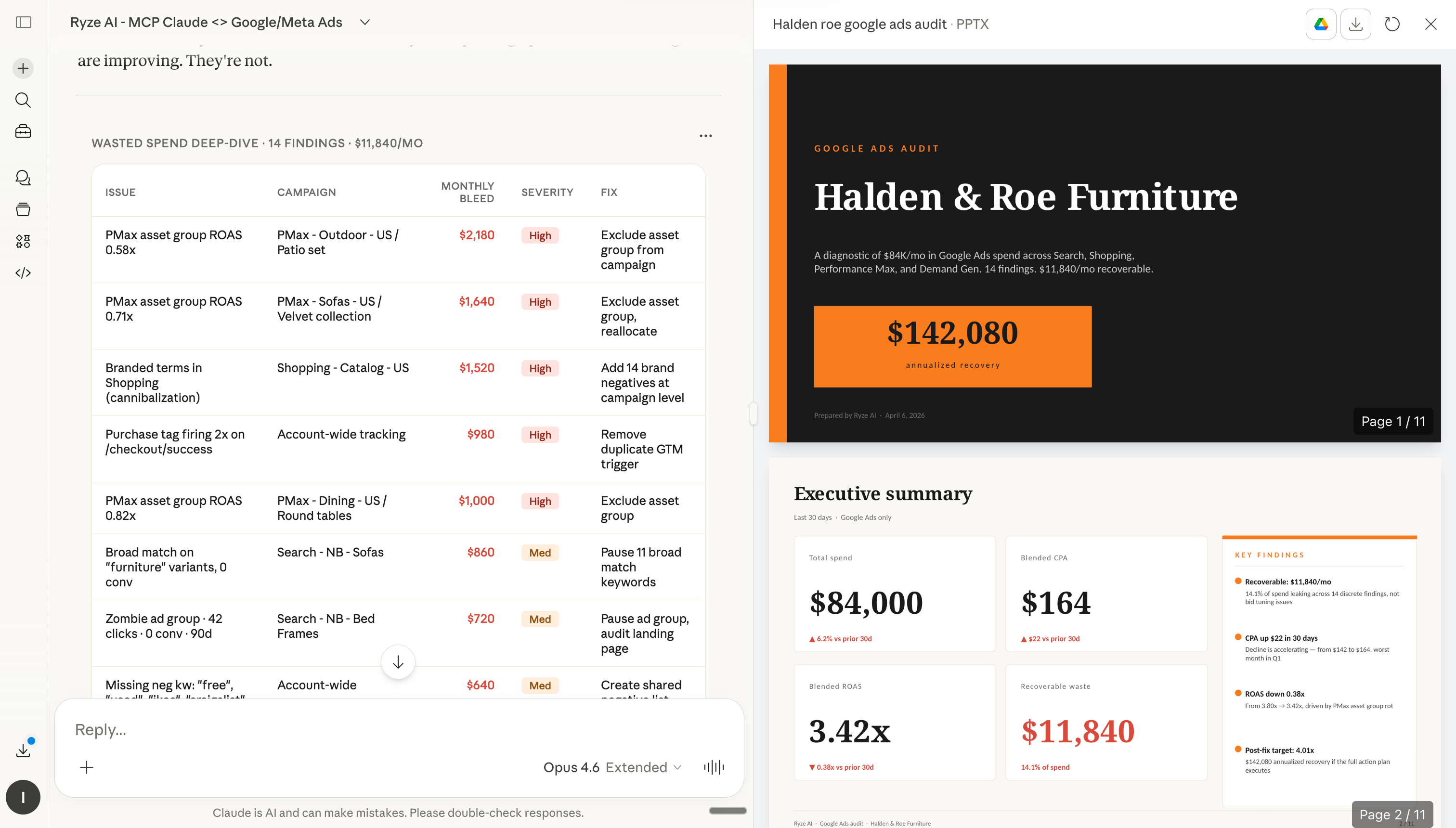1456x828 pixels.
Task: Toggle the sidebar panel icon
Action: point(23,22)
